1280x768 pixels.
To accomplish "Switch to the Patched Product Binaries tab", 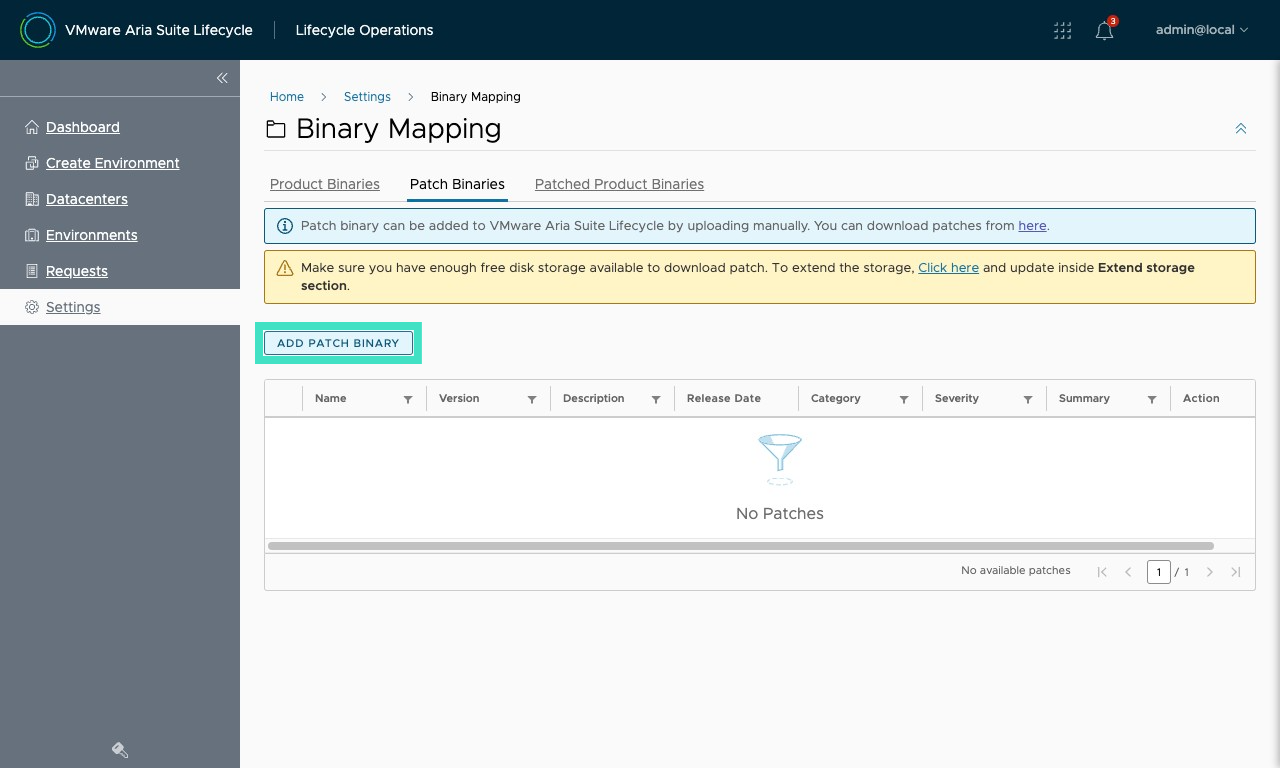I will [620, 184].
